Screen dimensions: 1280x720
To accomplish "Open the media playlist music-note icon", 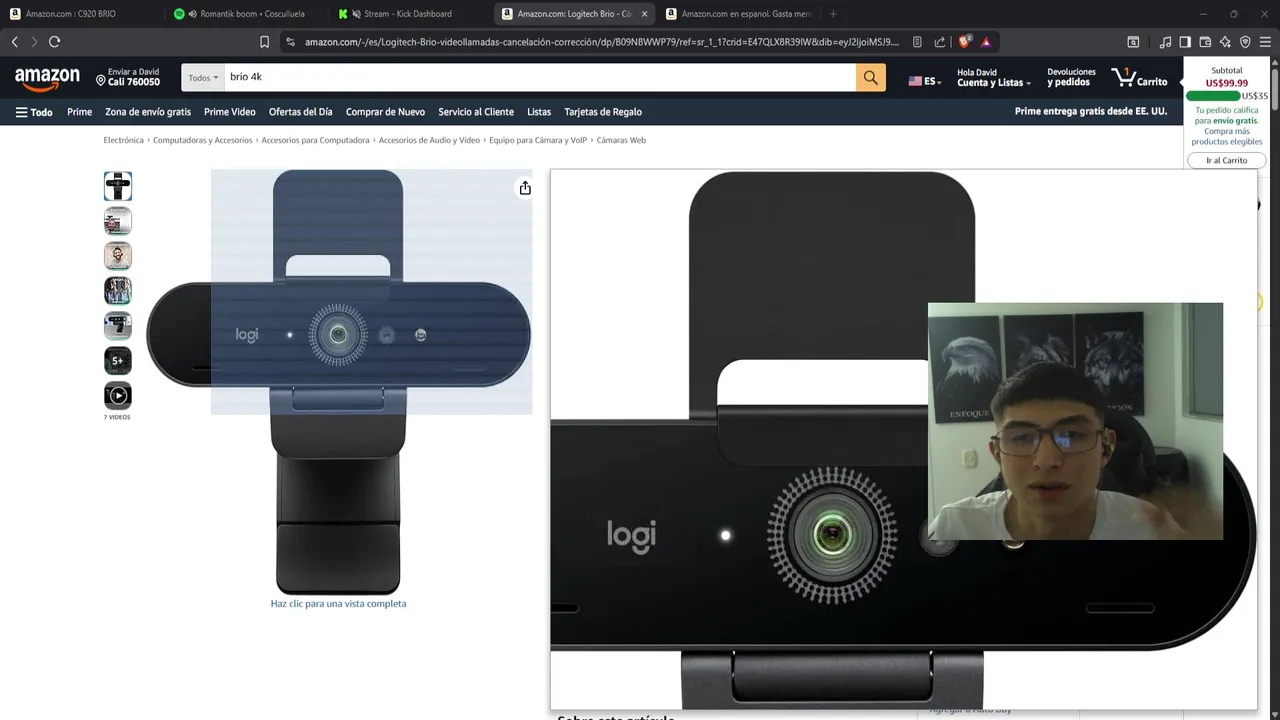I will [1165, 42].
